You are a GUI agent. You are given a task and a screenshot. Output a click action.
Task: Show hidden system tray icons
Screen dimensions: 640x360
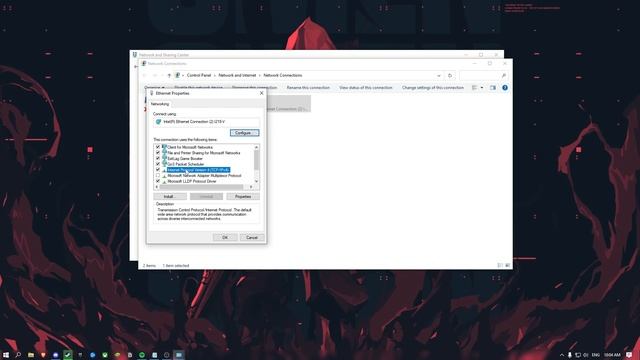pos(562,355)
